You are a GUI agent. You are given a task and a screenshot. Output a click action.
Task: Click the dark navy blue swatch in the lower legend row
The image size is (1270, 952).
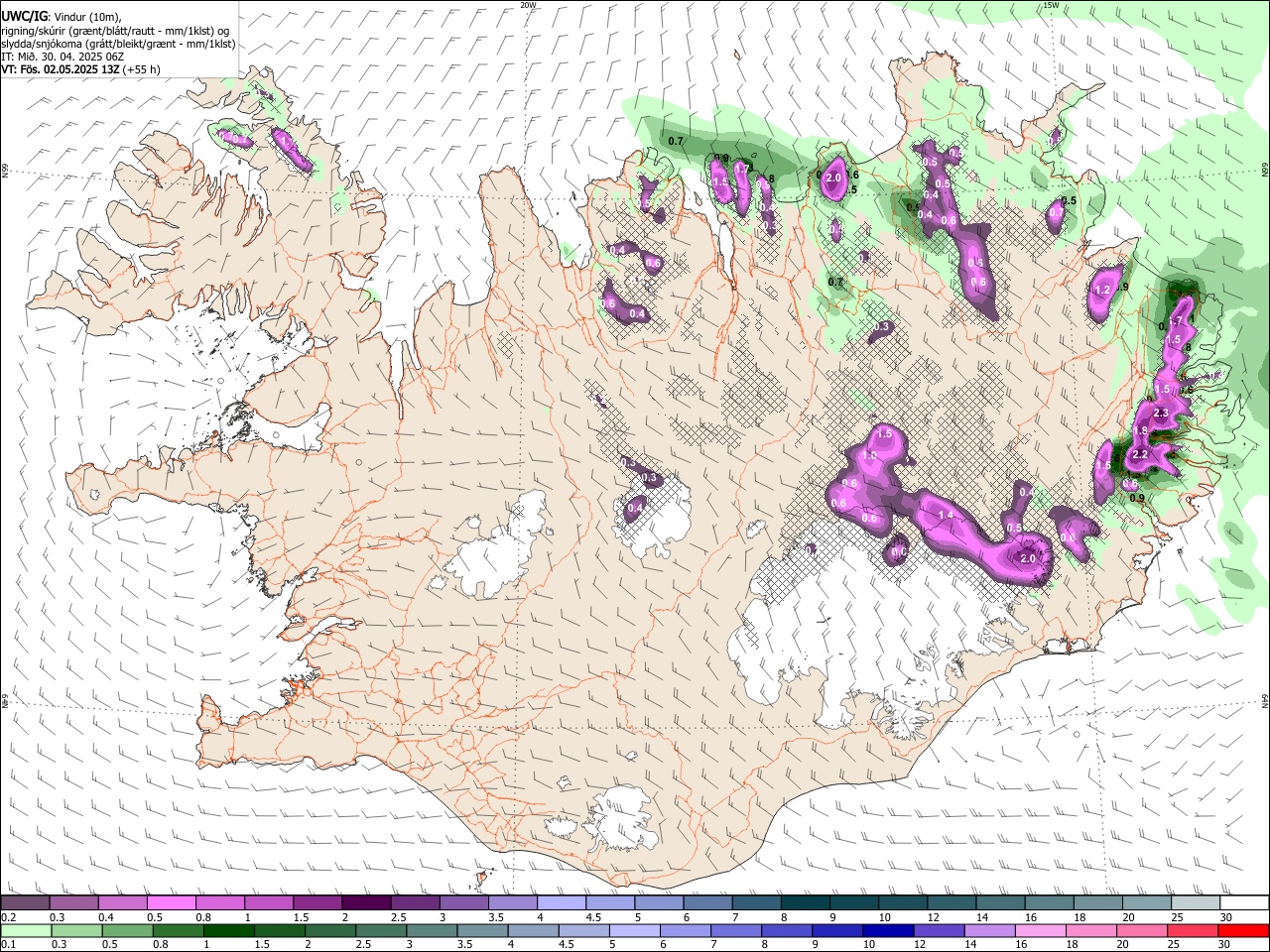pos(888,930)
